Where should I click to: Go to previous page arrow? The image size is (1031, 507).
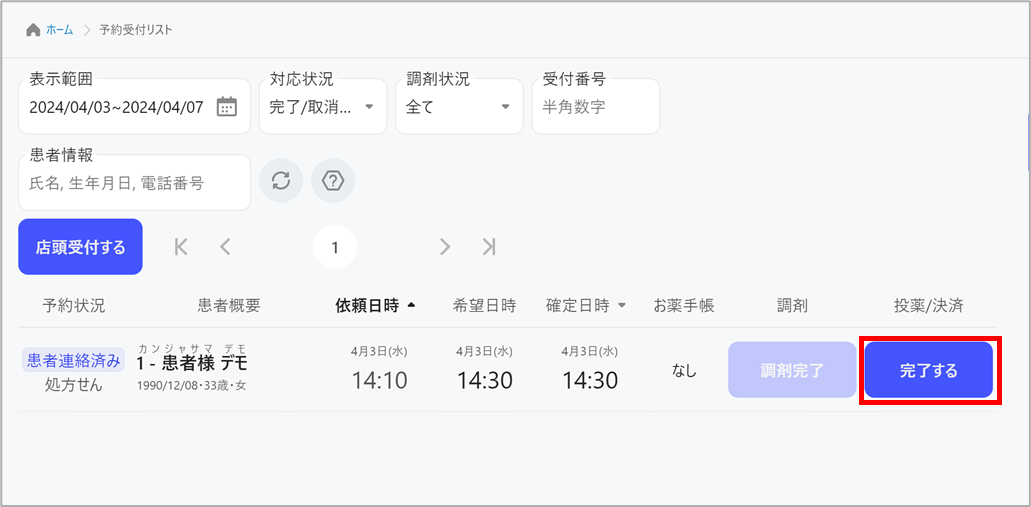(x=225, y=247)
